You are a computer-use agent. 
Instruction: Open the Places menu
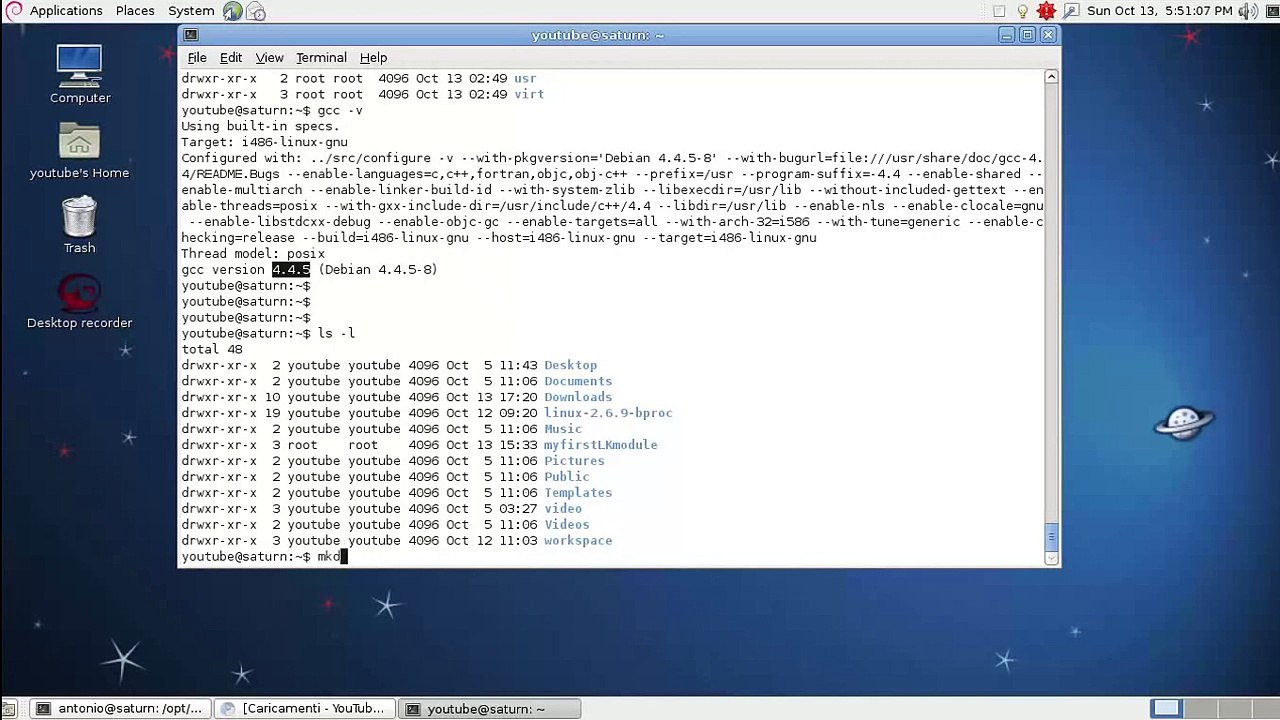[x=134, y=11]
